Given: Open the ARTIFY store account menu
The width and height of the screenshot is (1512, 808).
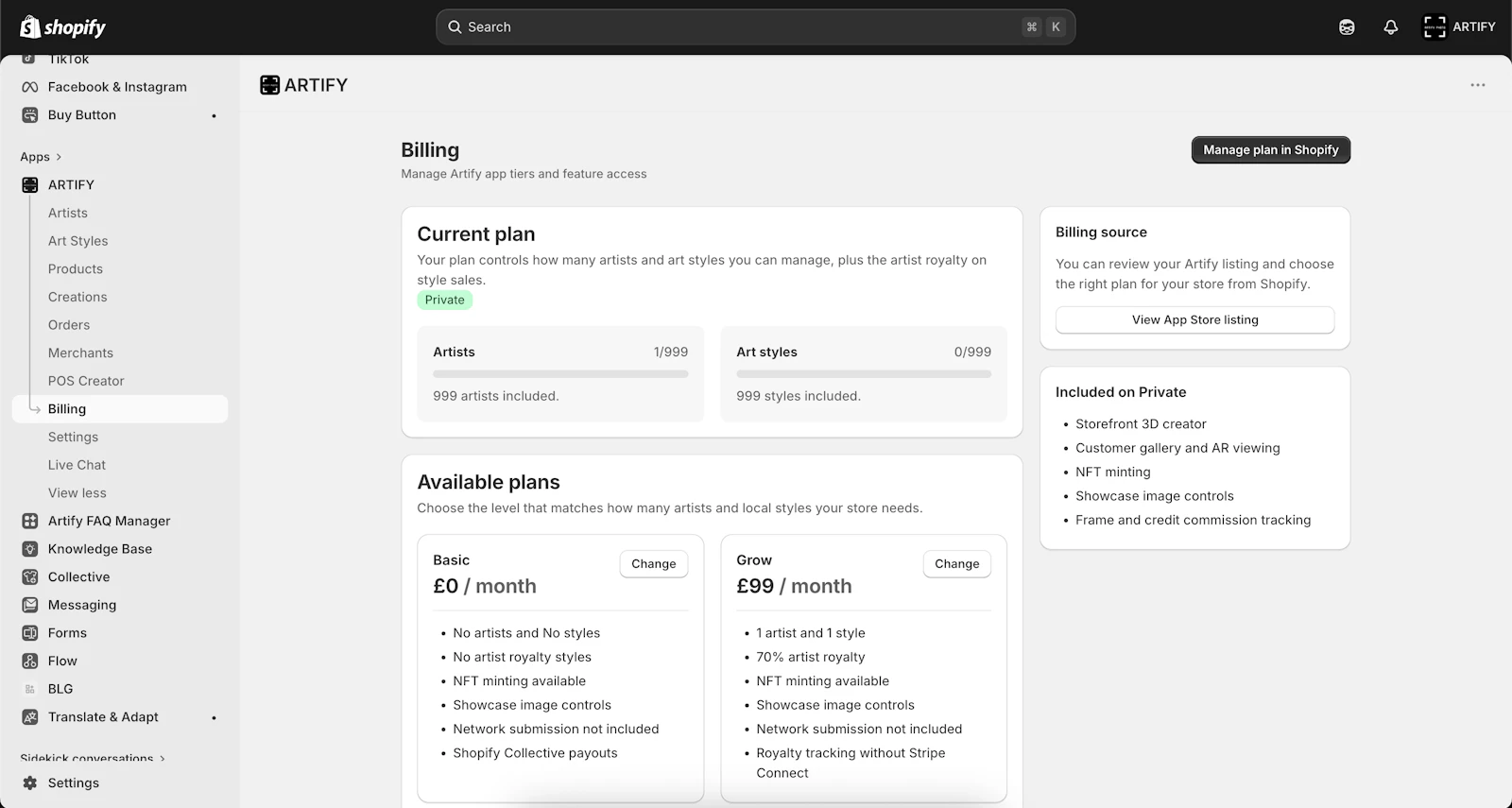Looking at the screenshot, I should 1459,27.
